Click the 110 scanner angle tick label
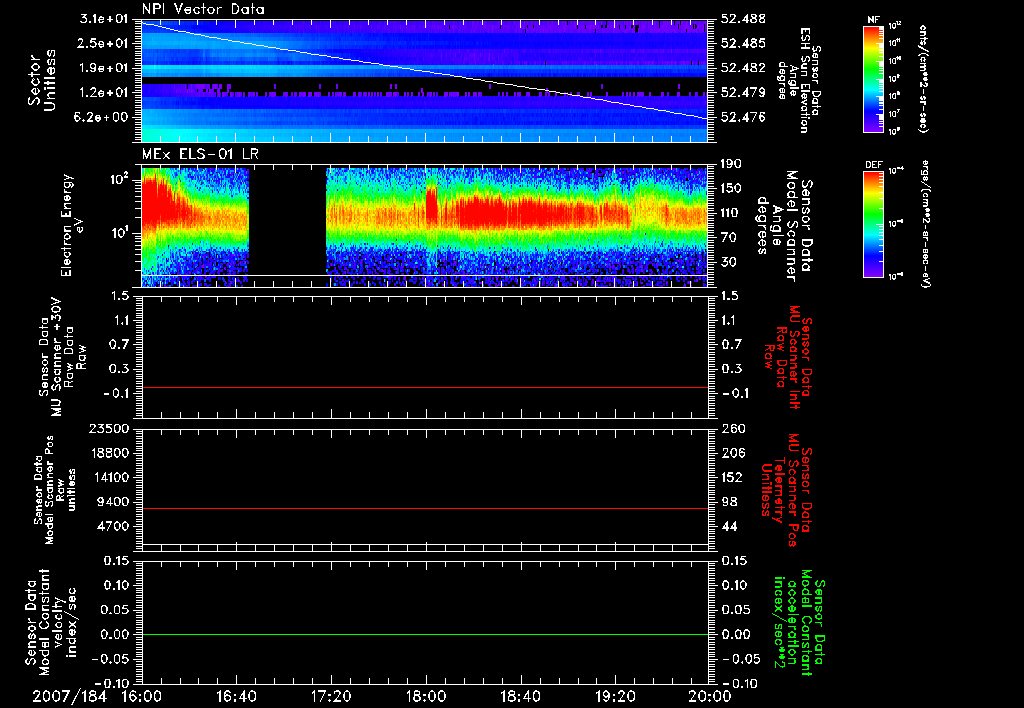The height and width of the screenshot is (708, 1024). (x=731, y=213)
